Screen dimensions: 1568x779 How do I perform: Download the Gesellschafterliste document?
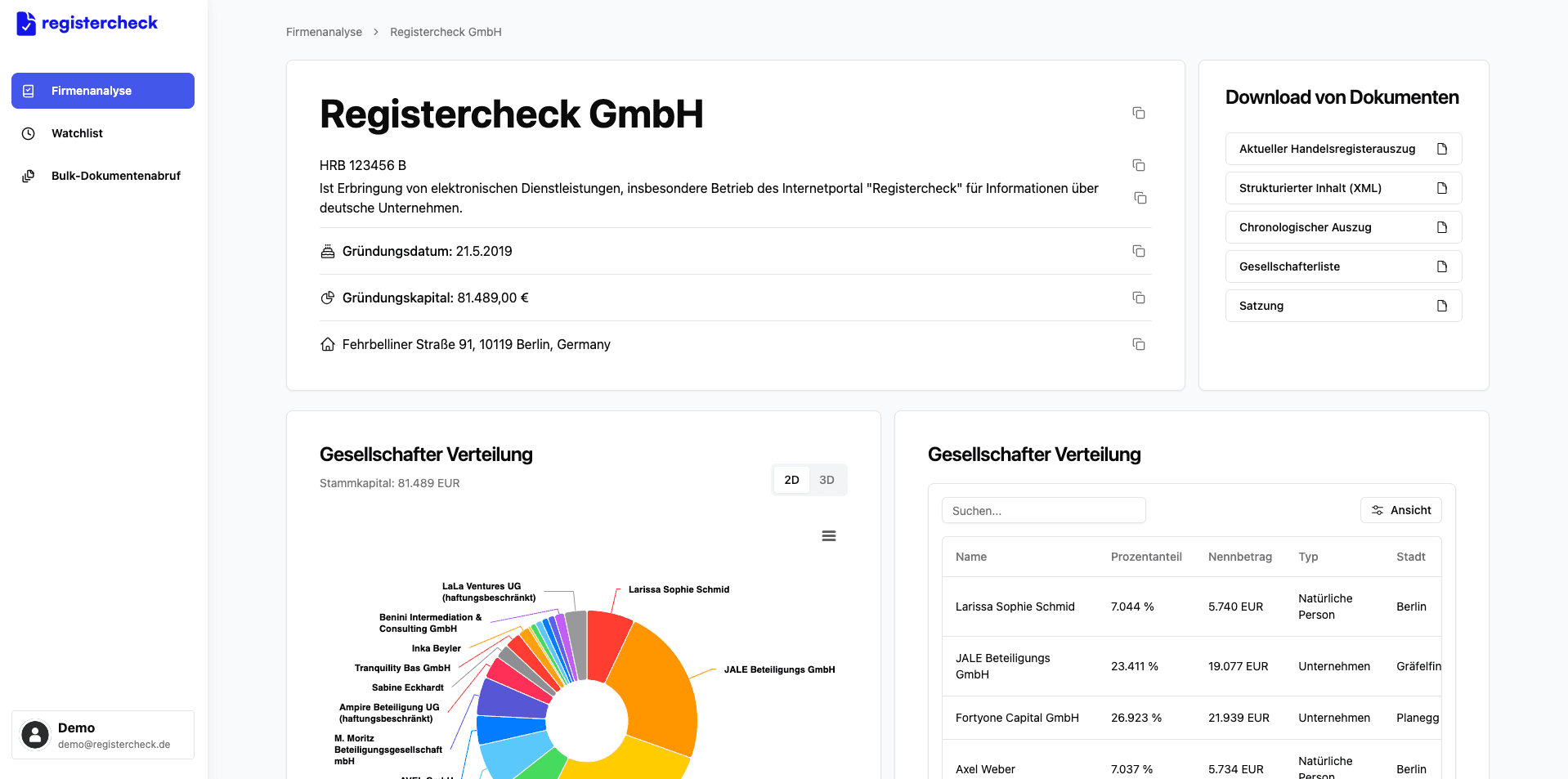click(x=1343, y=266)
